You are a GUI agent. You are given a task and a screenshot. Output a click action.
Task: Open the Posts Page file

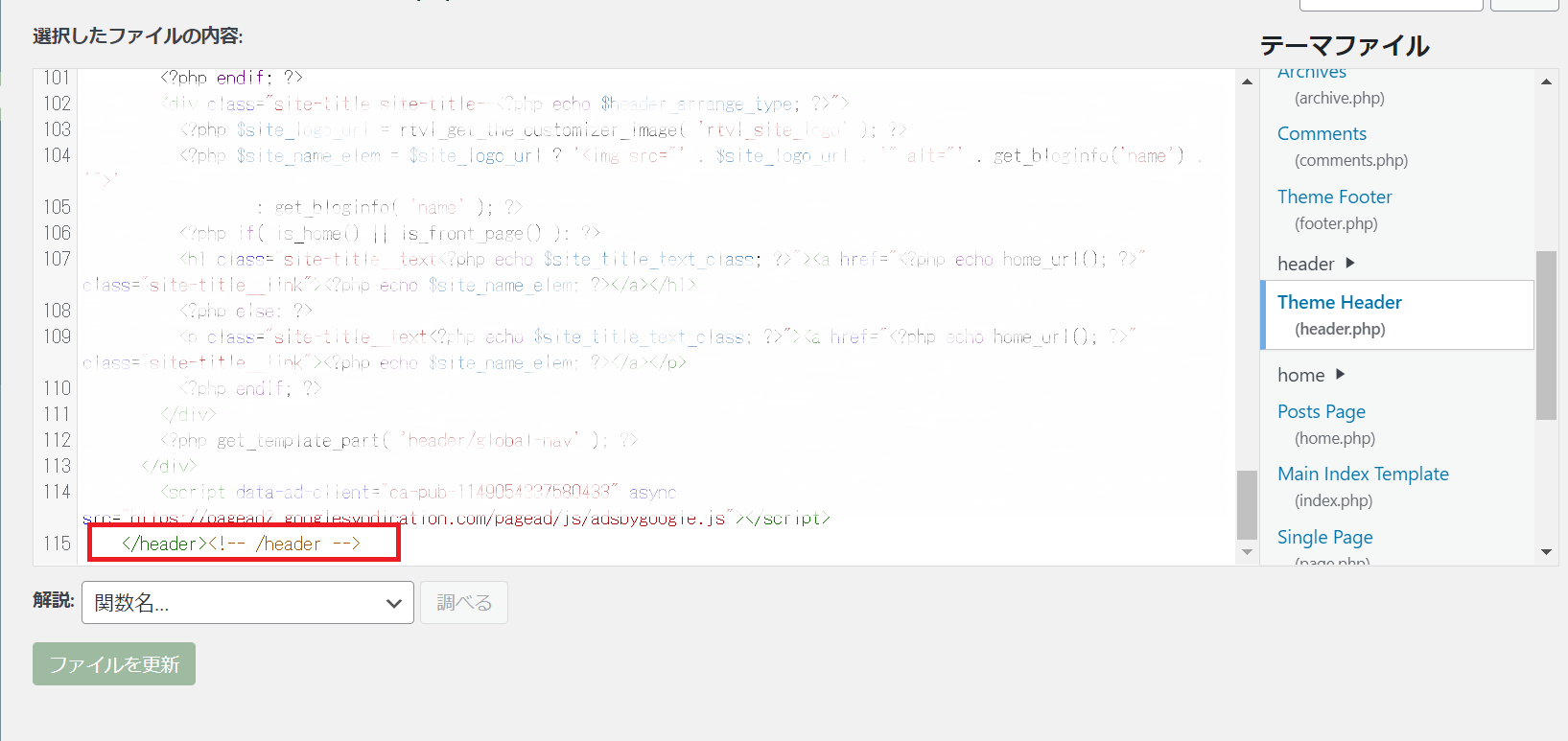(x=1322, y=411)
